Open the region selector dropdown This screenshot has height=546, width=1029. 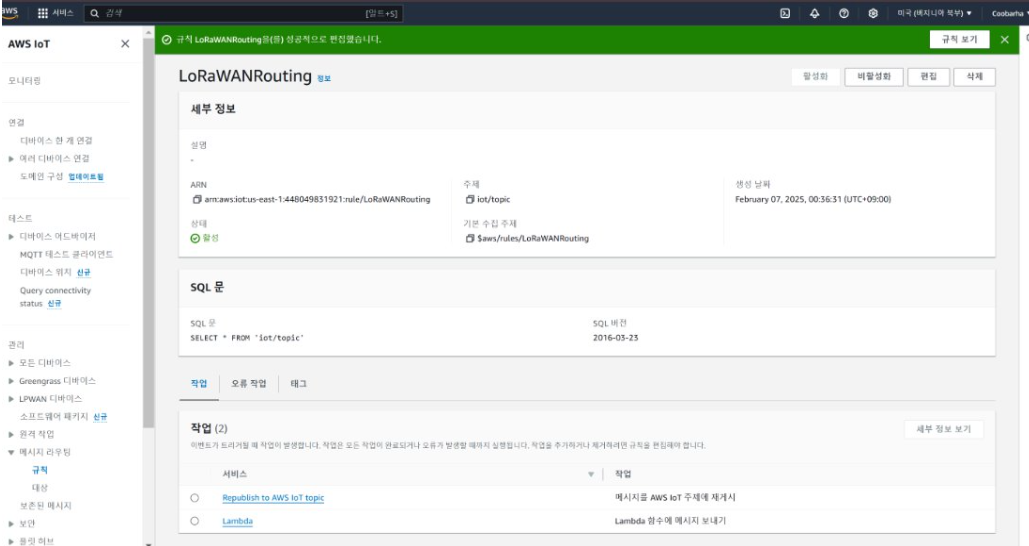click(934, 13)
